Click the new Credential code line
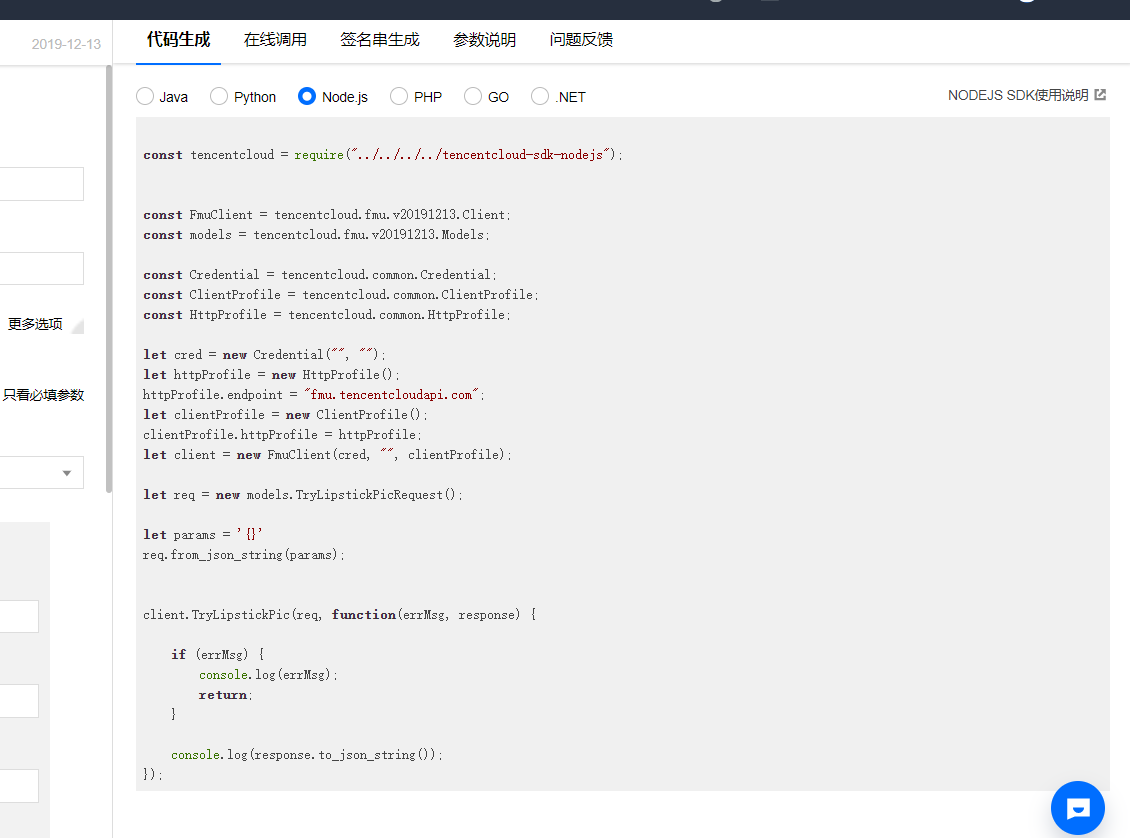Screen dimensions: 1130x838 (x=264, y=355)
